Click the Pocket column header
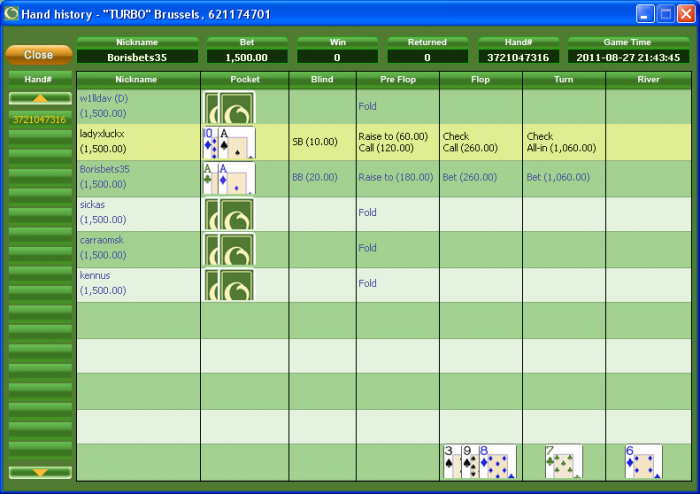Screen dimensions: 700x494 pos(245,79)
